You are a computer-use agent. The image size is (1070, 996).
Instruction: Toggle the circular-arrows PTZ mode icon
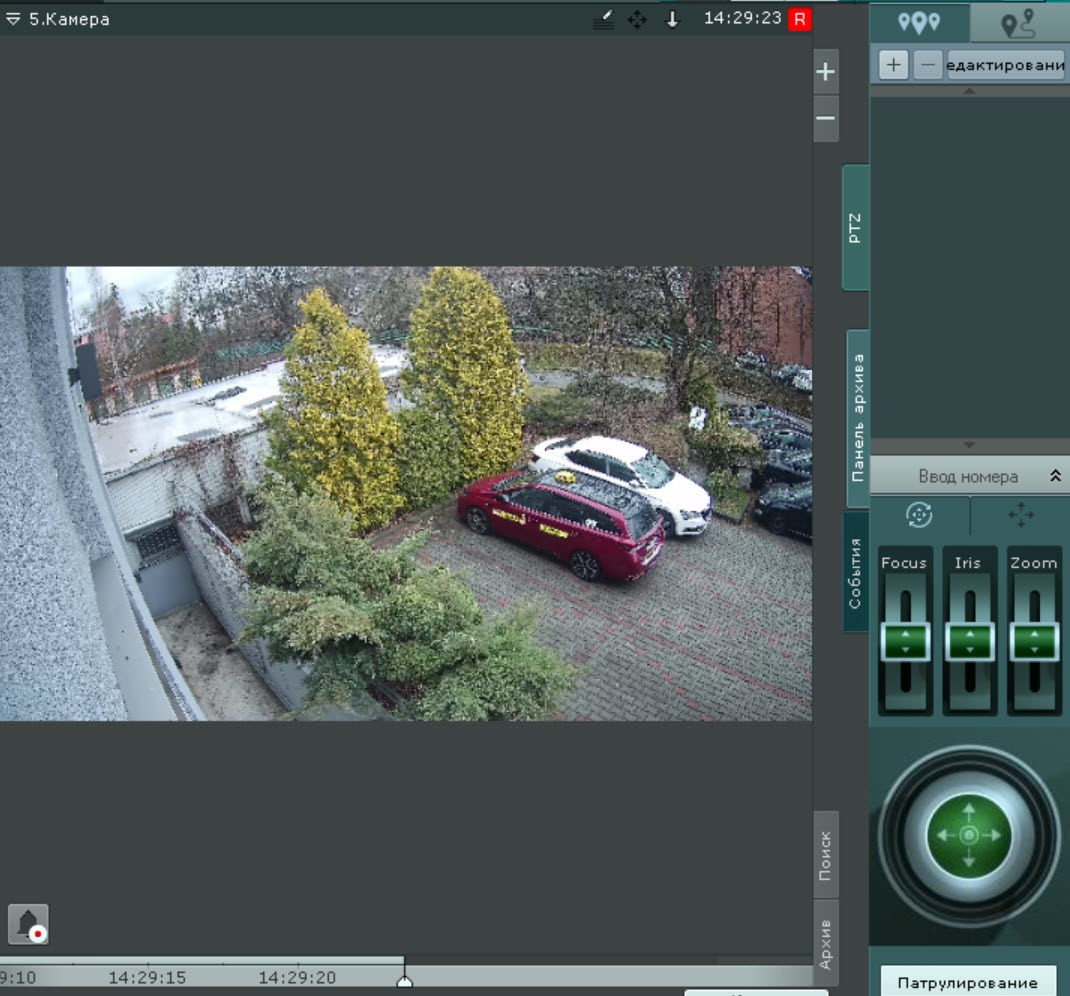[919, 515]
